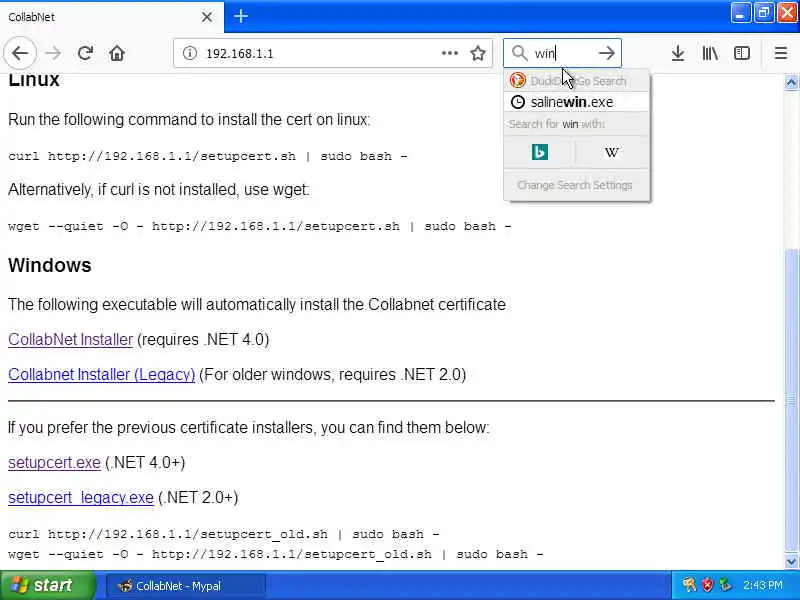The width and height of the screenshot is (800, 600).
Task: Toggle the sidebar view
Action: 741,53
